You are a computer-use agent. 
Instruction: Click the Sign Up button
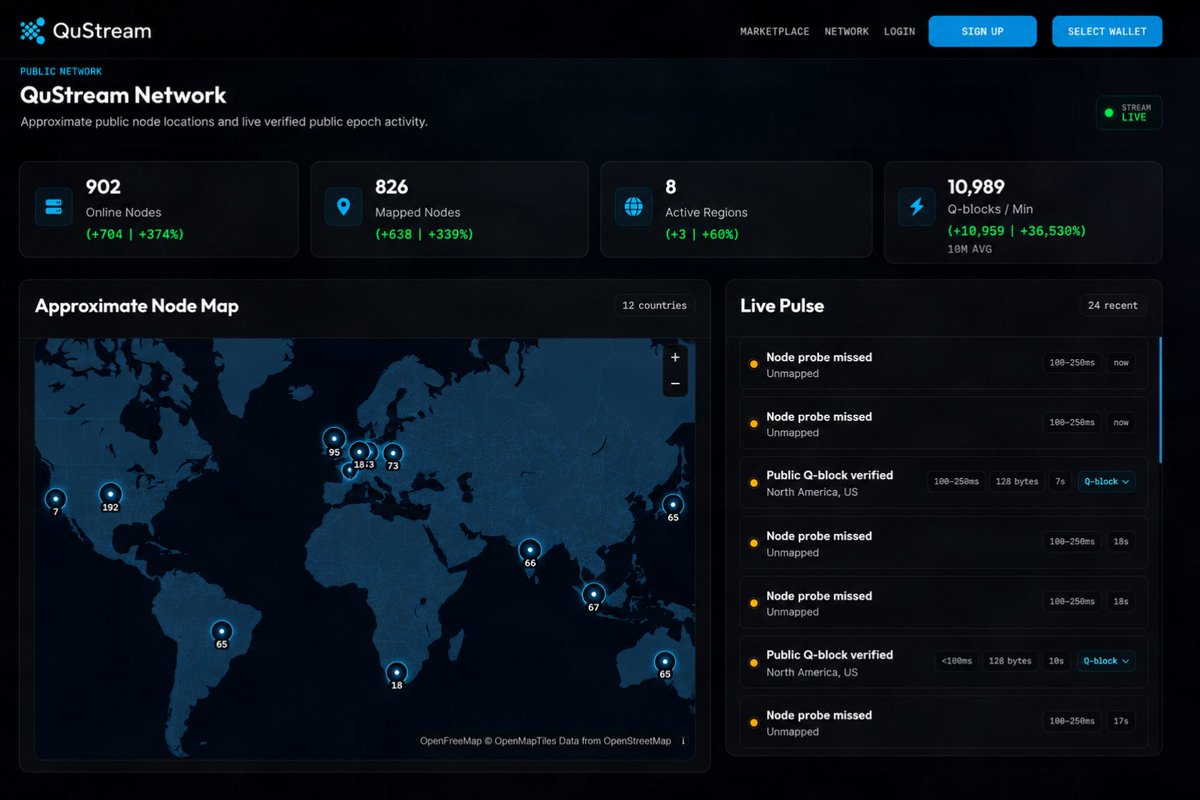[x=982, y=31]
